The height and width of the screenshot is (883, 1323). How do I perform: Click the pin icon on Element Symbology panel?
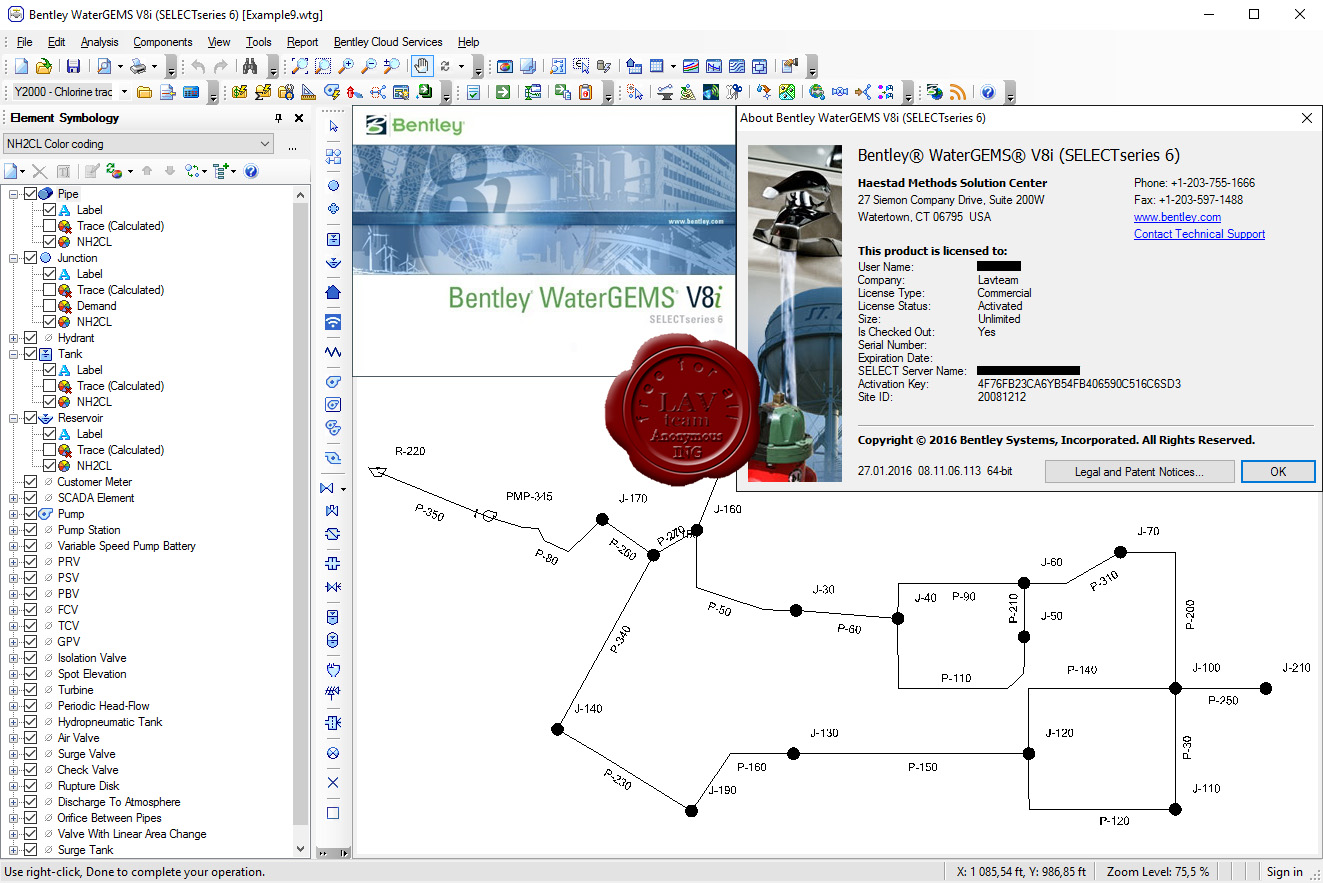pyautogui.click(x=279, y=118)
